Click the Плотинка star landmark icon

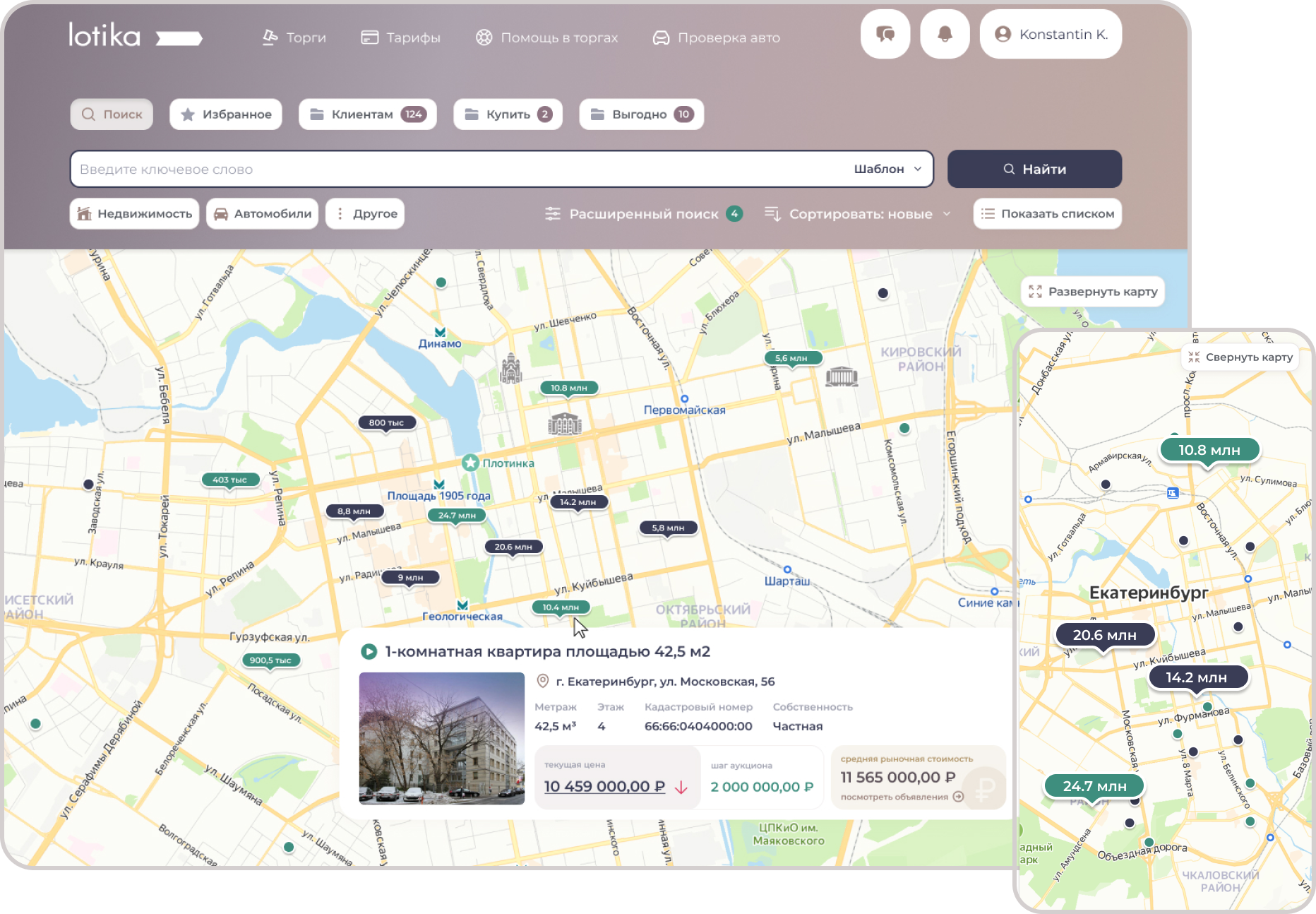(x=470, y=463)
